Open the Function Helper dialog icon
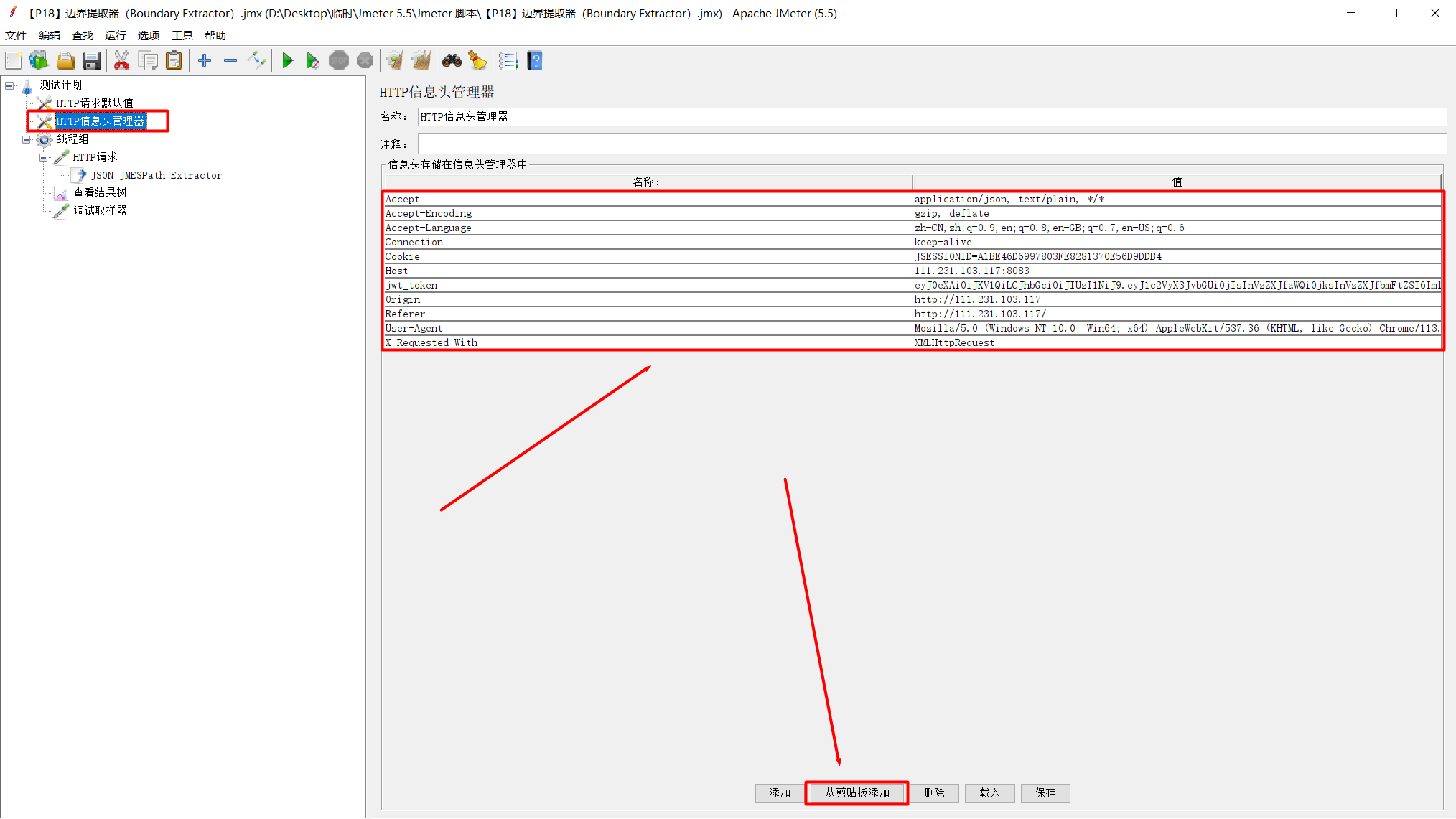This screenshot has width=1456, height=819. (508, 61)
